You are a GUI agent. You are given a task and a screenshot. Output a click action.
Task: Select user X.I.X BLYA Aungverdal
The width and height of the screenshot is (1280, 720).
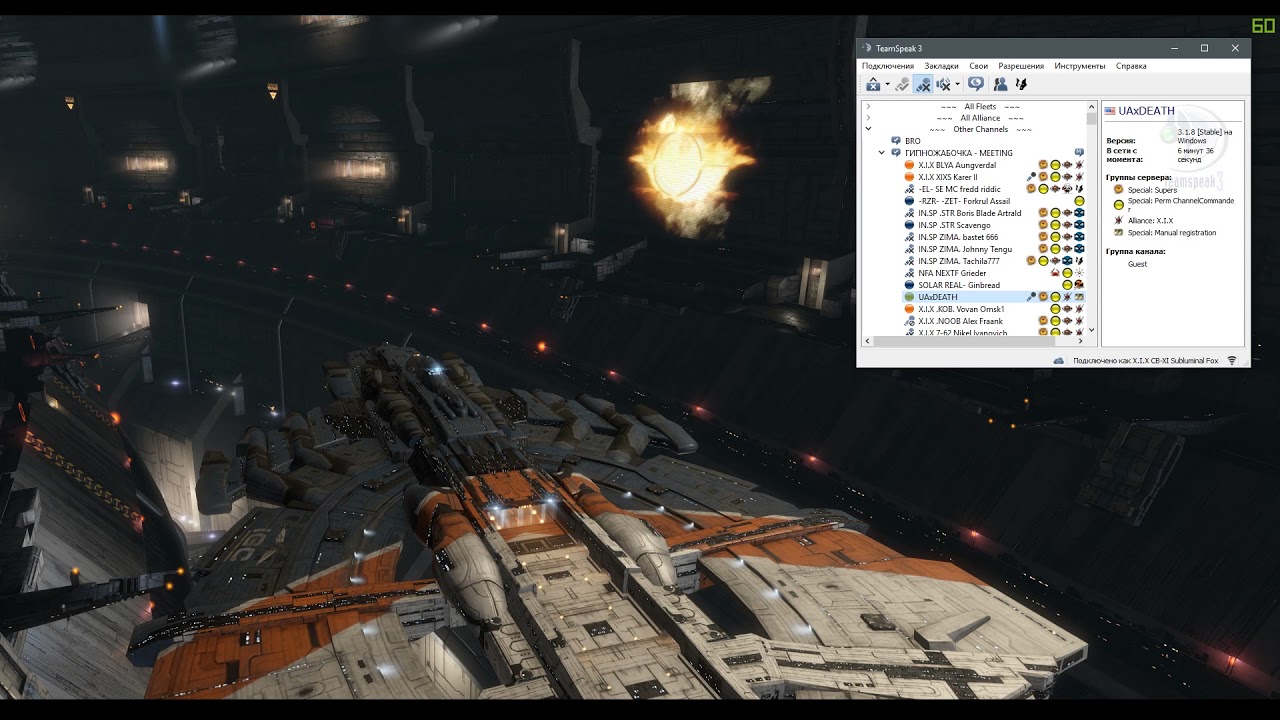point(957,165)
